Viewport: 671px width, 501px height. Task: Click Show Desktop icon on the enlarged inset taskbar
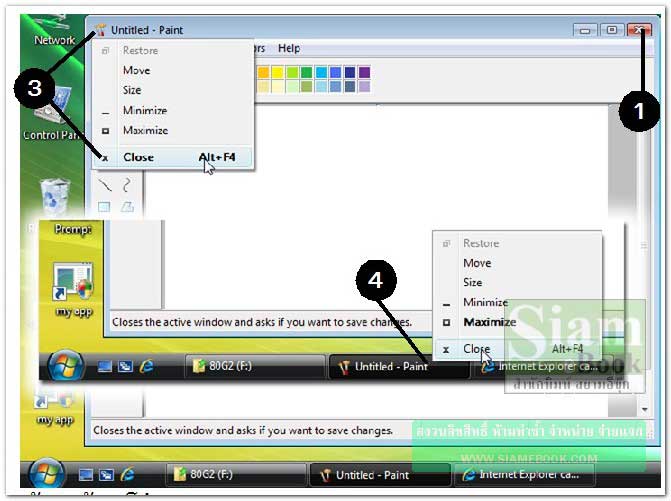[104, 366]
